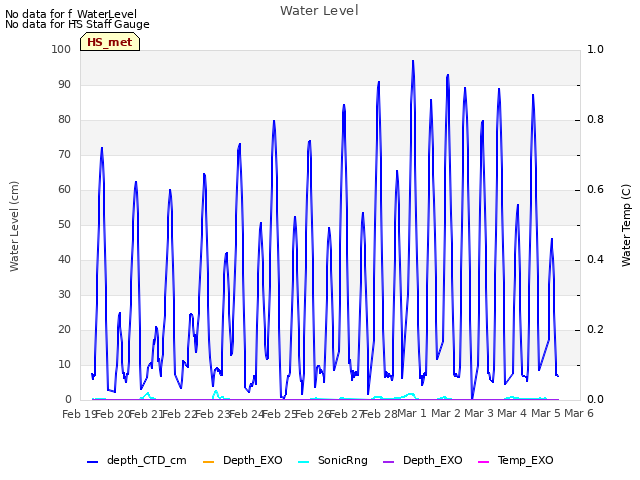Click the Mar 1 x-axis tick label
This screenshot has height=480, width=640.
(412, 413)
